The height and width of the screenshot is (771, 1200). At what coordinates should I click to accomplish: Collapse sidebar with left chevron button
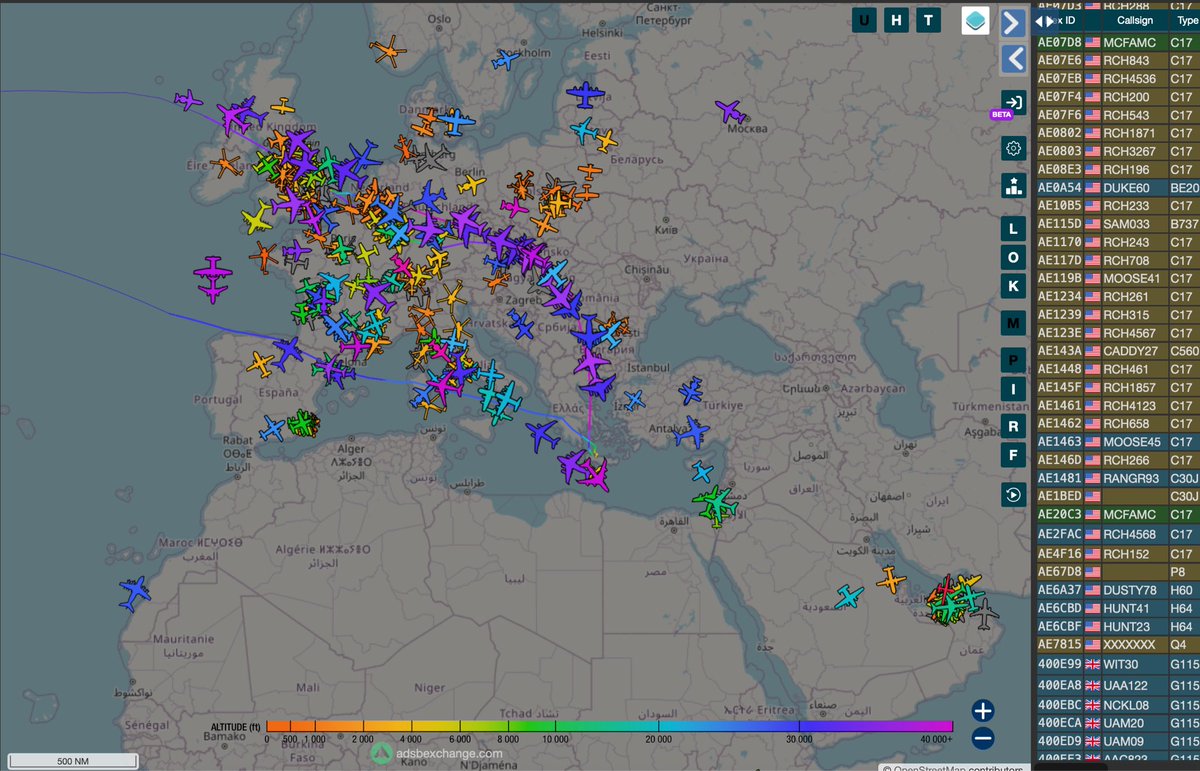(1014, 59)
